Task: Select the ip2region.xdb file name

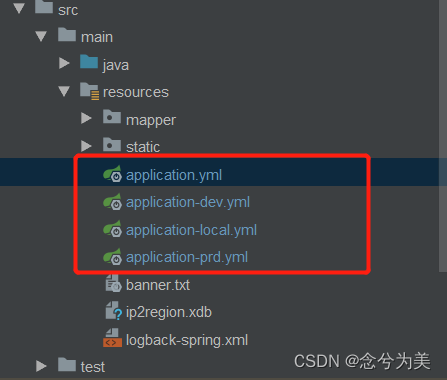Action: [169, 313]
